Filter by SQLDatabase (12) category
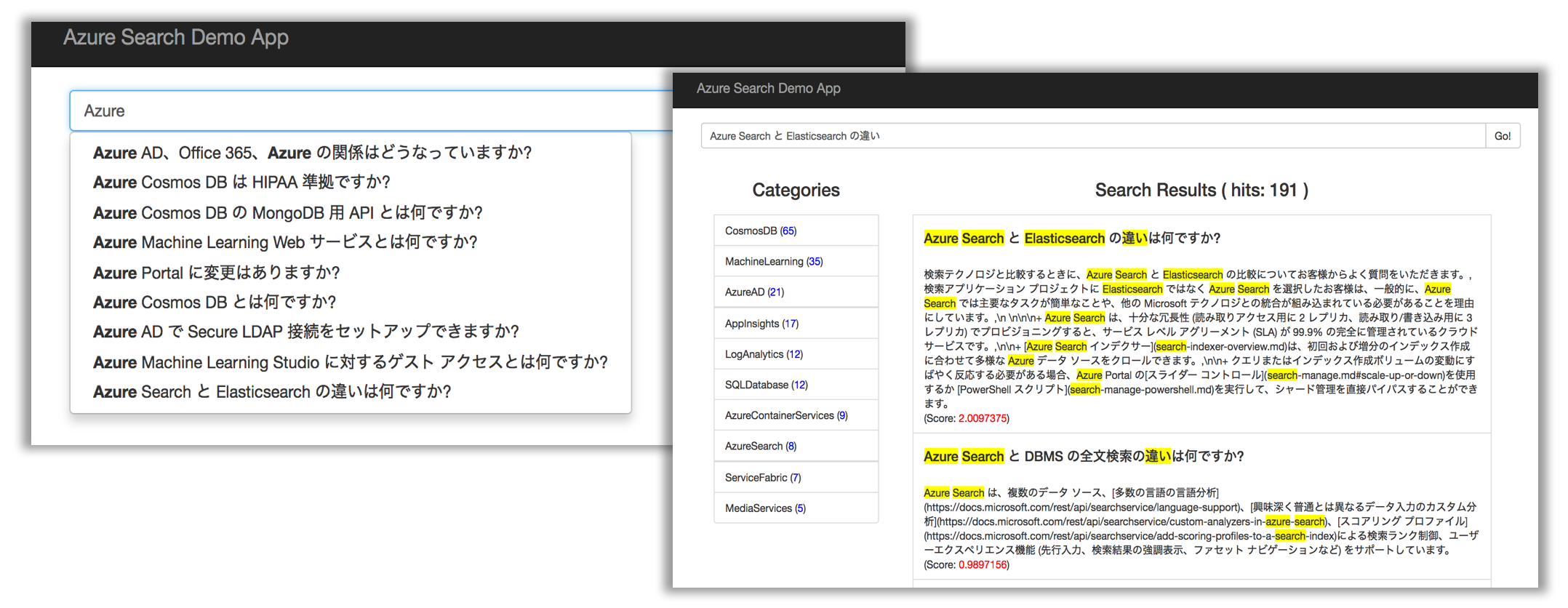The image size is (1568, 608). tap(796, 385)
